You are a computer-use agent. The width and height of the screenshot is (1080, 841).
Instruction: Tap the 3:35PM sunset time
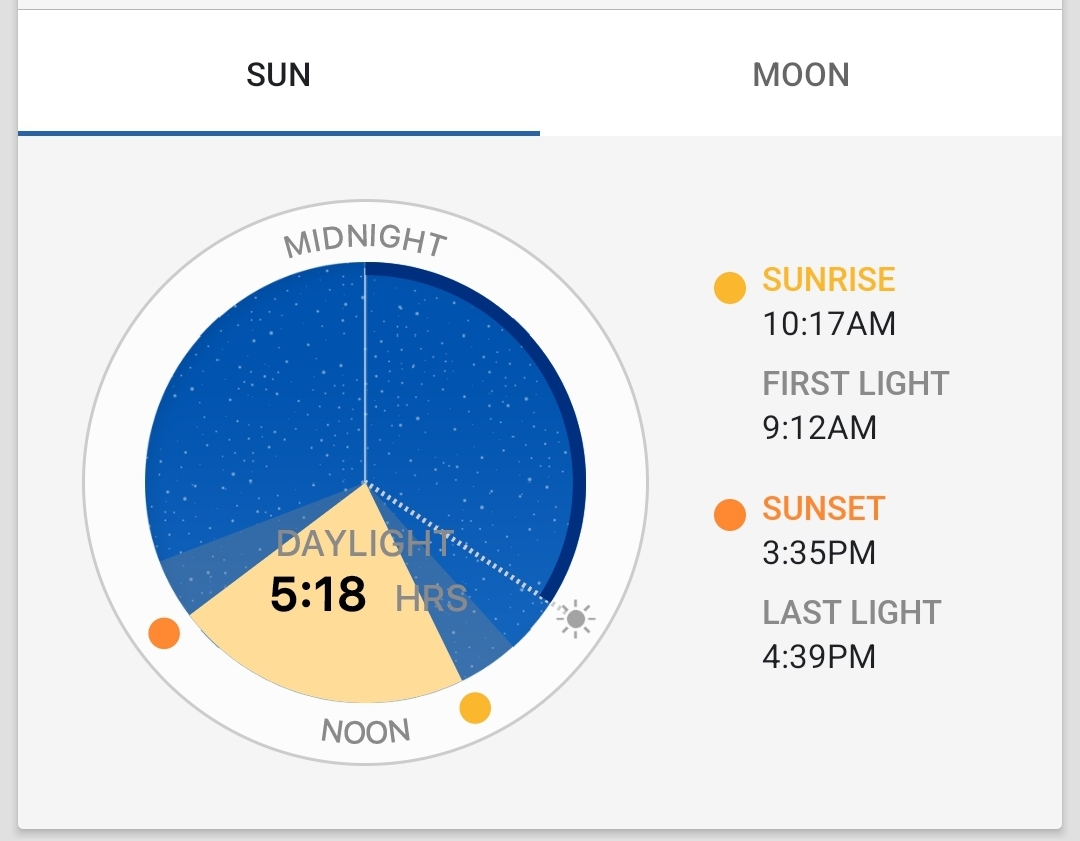(819, 552)
